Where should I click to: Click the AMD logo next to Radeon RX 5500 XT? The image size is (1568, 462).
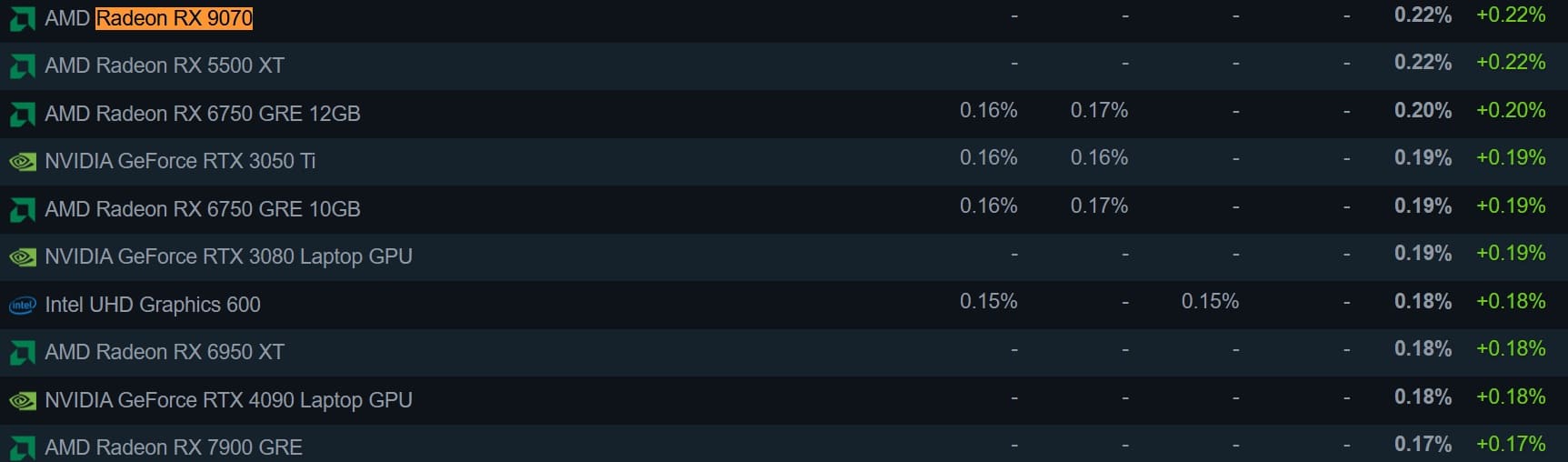(x=22, y=66)
